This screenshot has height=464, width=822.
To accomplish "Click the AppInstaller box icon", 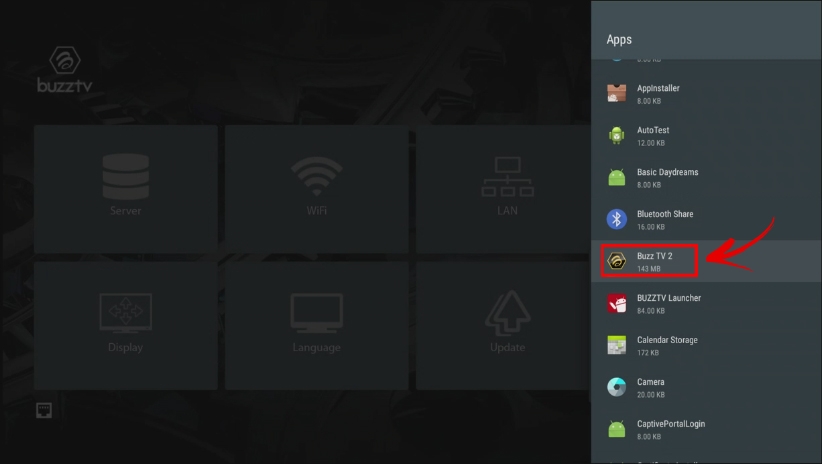I will (x=616, y=93).
